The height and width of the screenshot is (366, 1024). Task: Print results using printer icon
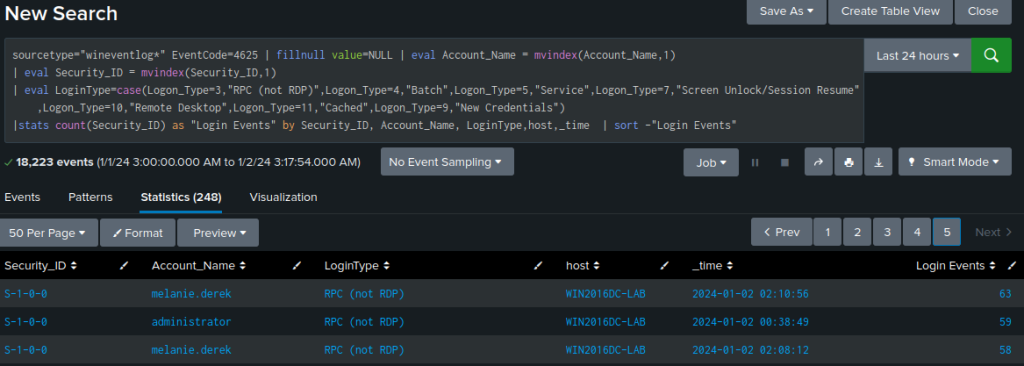point(848,162)
